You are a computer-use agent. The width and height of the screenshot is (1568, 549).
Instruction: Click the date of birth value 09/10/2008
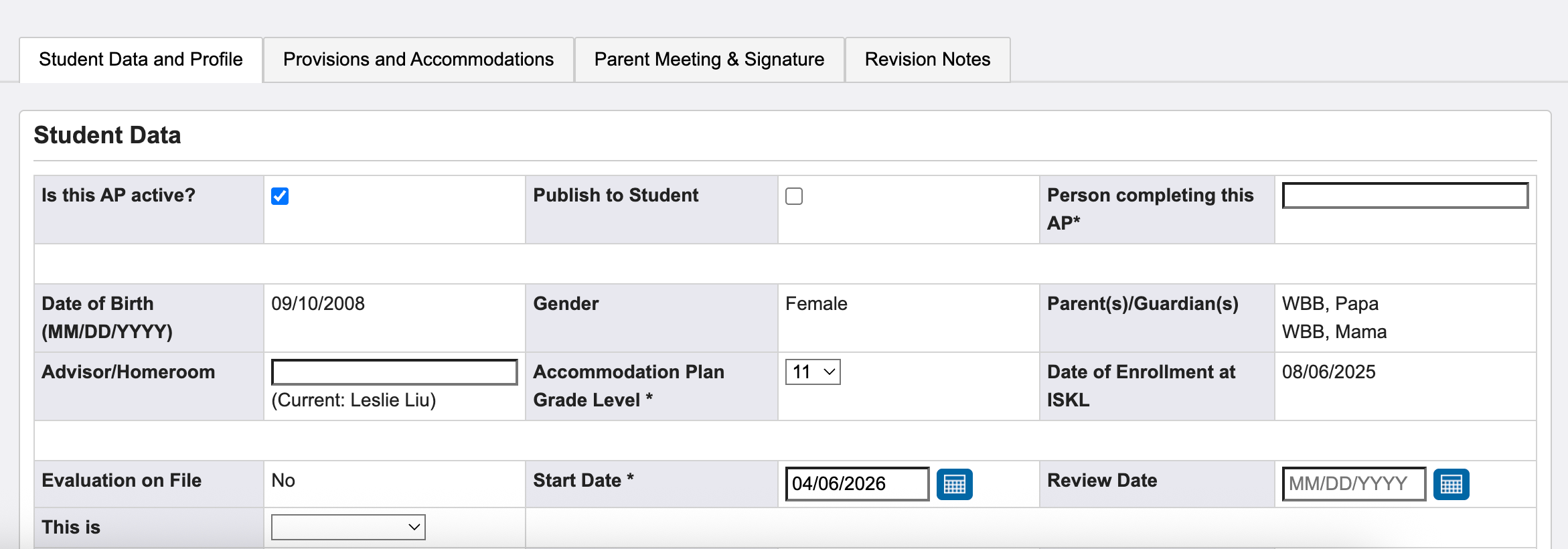point(318,304)
